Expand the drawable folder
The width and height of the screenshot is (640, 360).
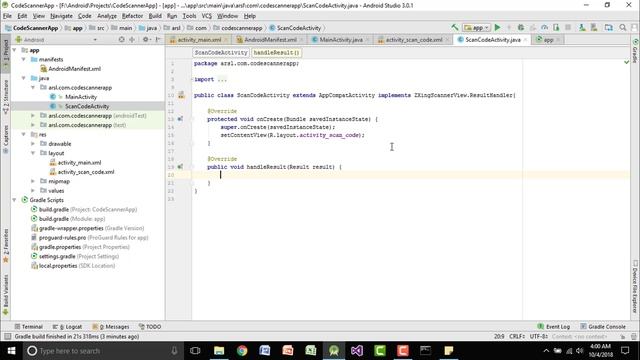33,144
